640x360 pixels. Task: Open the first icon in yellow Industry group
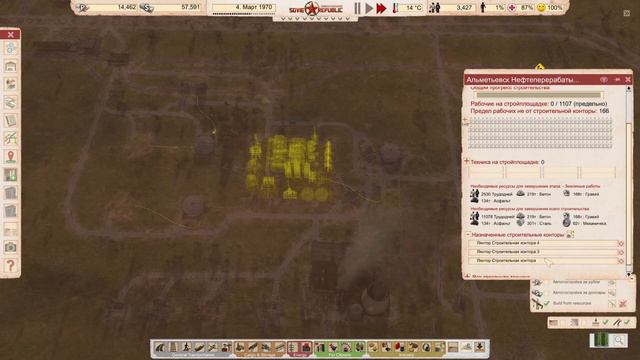(373, 347)
